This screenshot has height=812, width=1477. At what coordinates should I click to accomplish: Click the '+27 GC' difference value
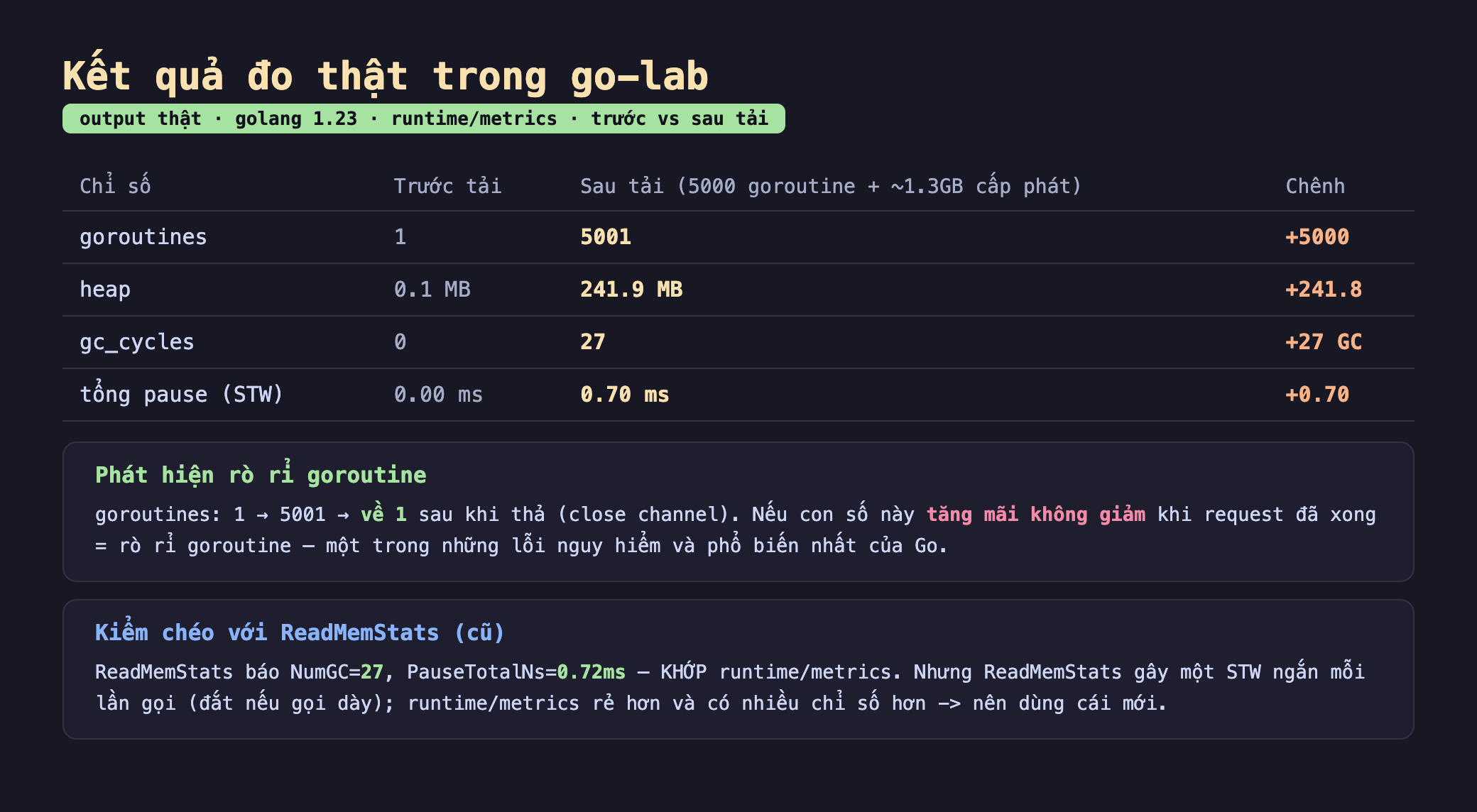coord(1324,342)
